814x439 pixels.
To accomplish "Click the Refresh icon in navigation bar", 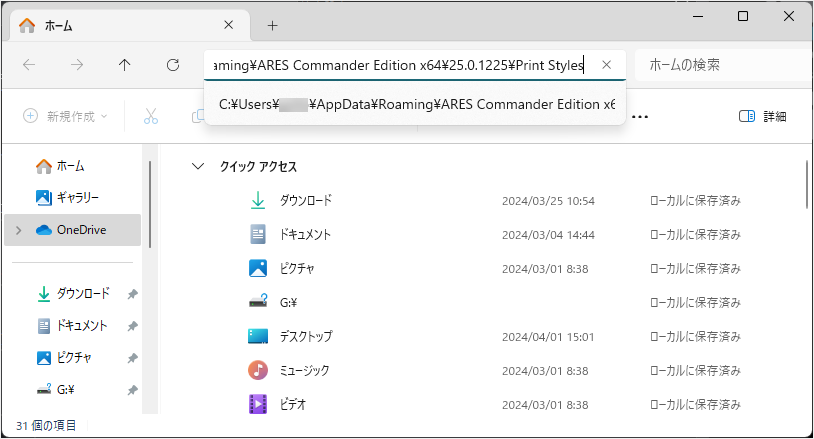I will click(x=173, y=65).
